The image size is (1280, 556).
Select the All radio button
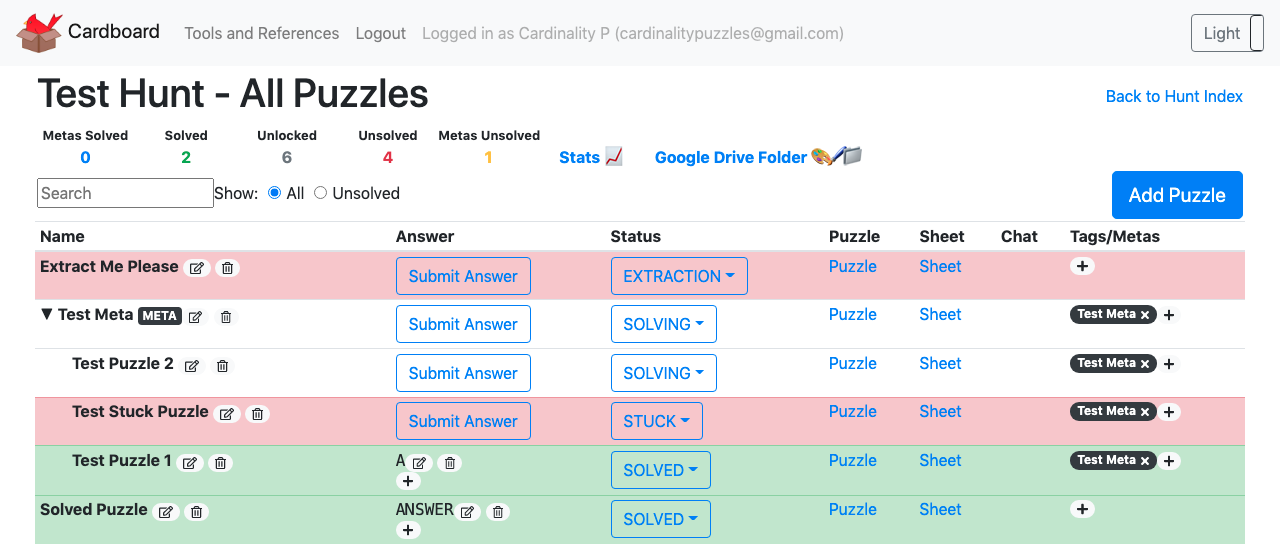[275, 193]
